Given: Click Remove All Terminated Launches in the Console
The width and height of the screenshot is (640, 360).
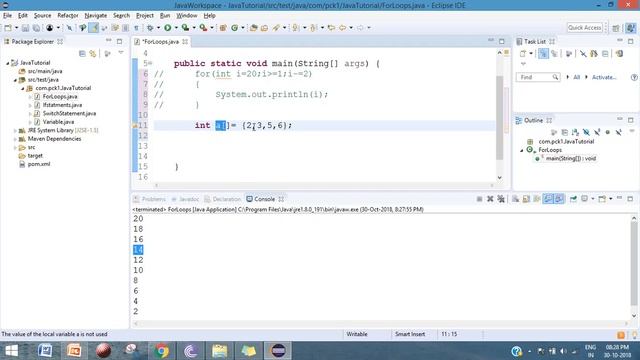Looking at the screenshot, I should point(501,199).
